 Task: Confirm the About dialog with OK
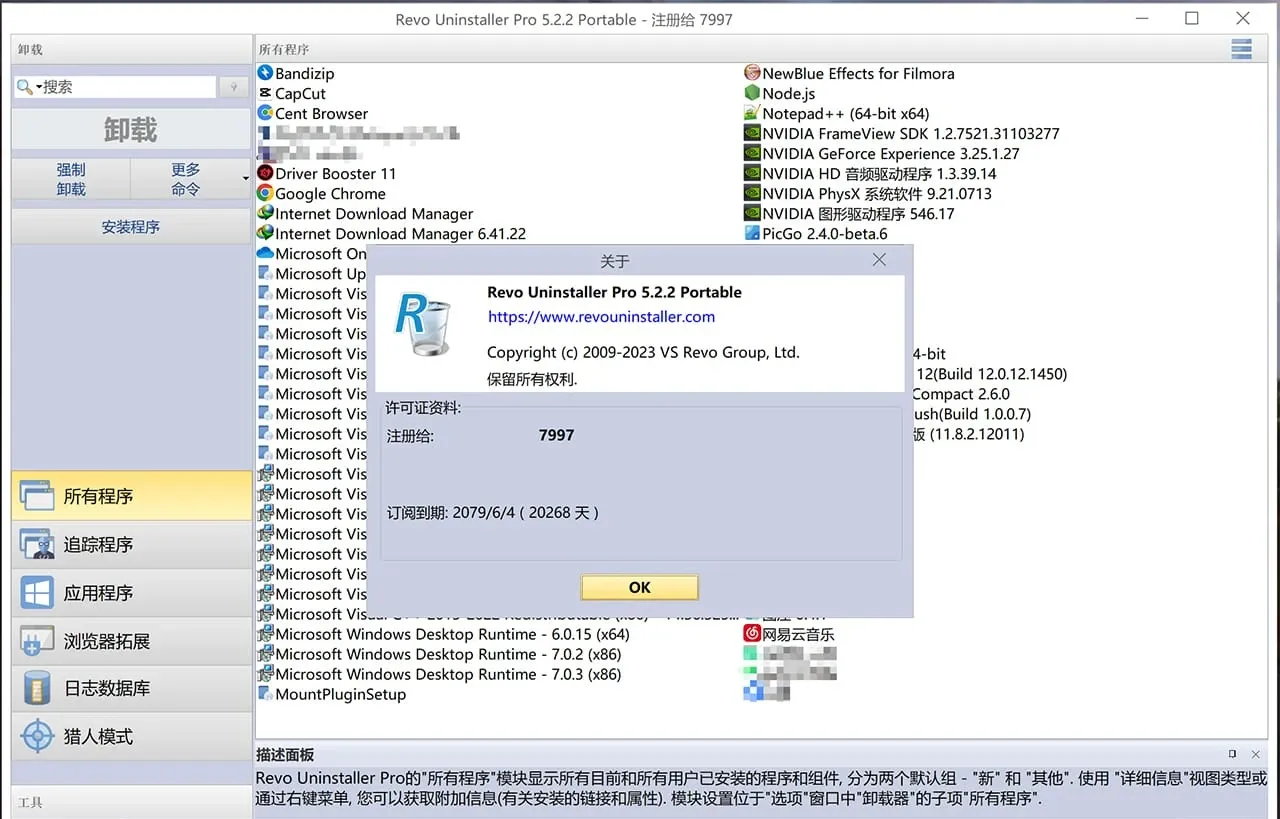(x=639, y=587)
